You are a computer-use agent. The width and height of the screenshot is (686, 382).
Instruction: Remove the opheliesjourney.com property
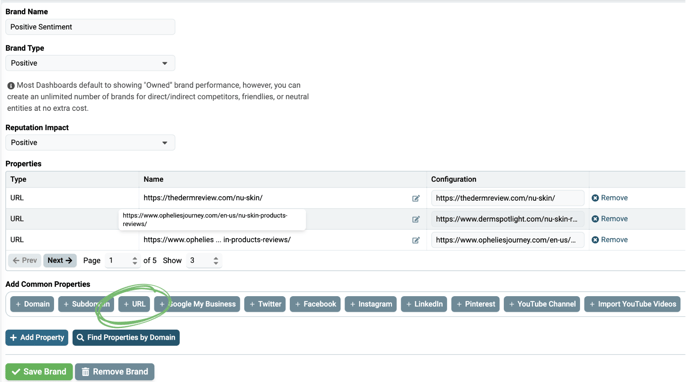pos(609,240)
